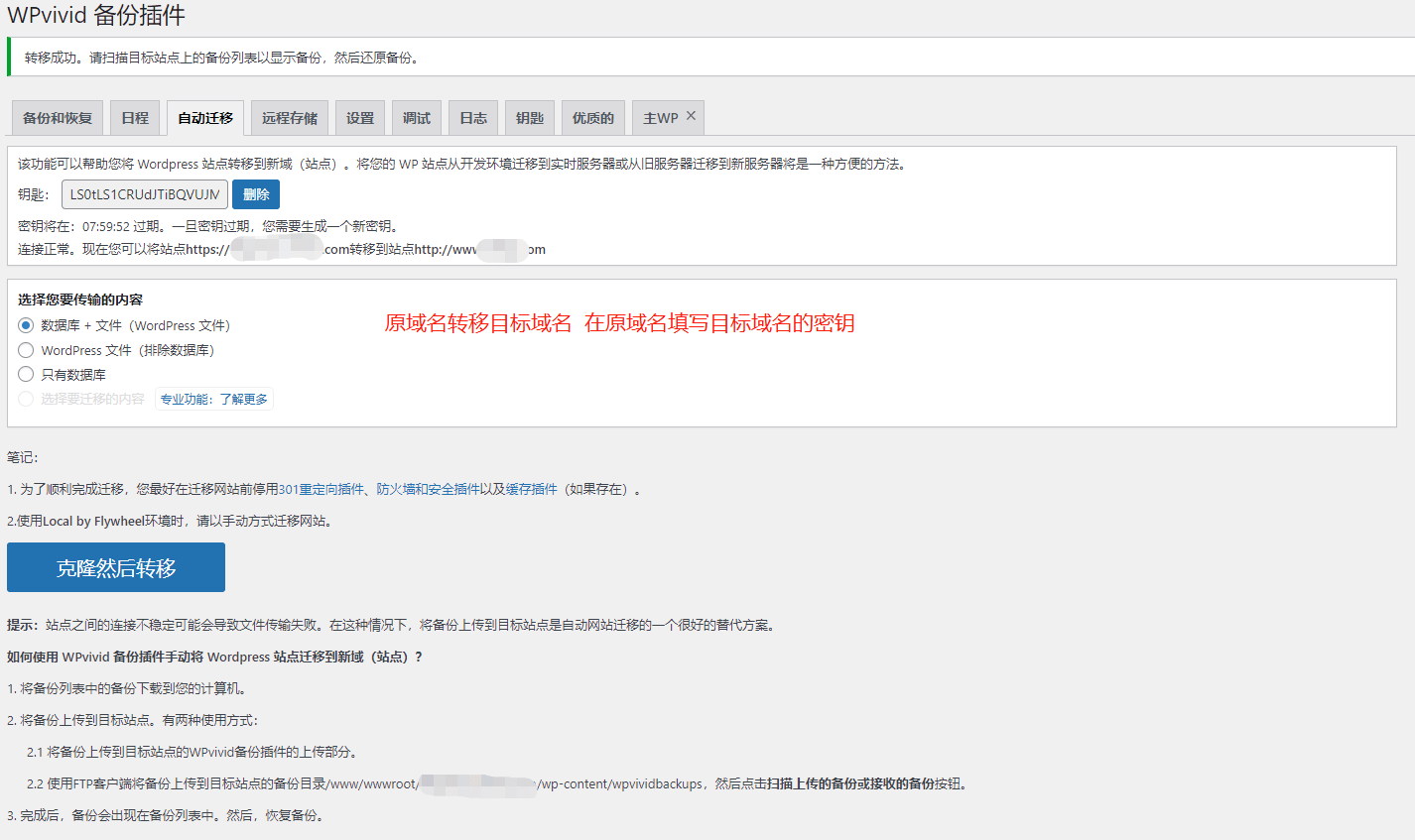Open the 远程存储 tab

click(x=290, y=118)
